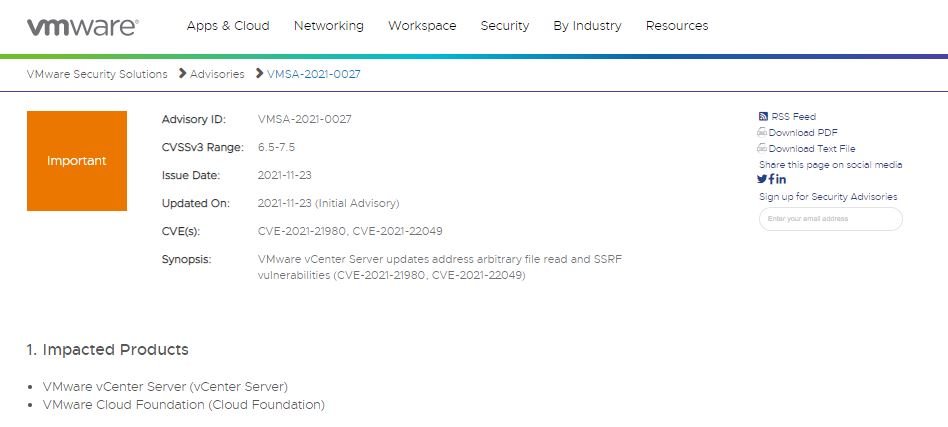Expand the By Industry menu
The image size is (948, 427).
coord(587,25)
